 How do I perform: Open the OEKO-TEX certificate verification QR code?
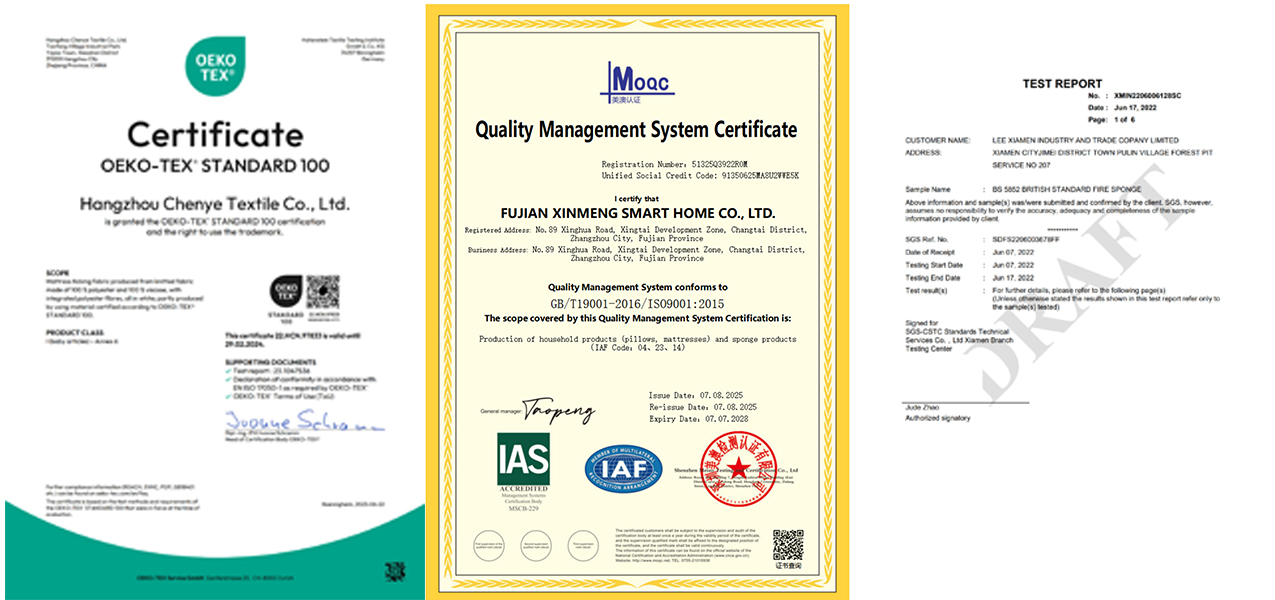pos(324,292)
